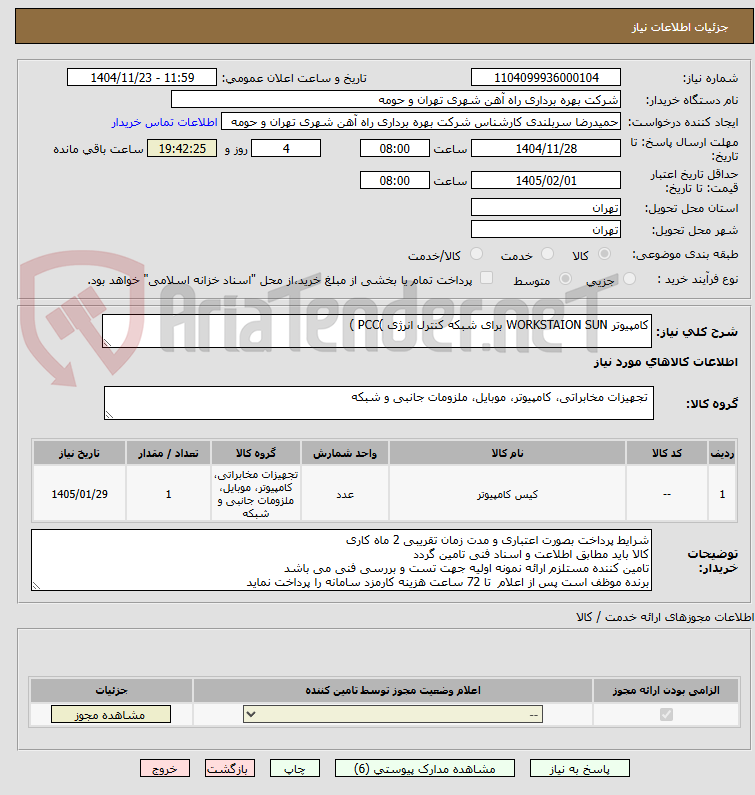Click the کد کالا column header
The image size is (755, 795).
(667, 453)
